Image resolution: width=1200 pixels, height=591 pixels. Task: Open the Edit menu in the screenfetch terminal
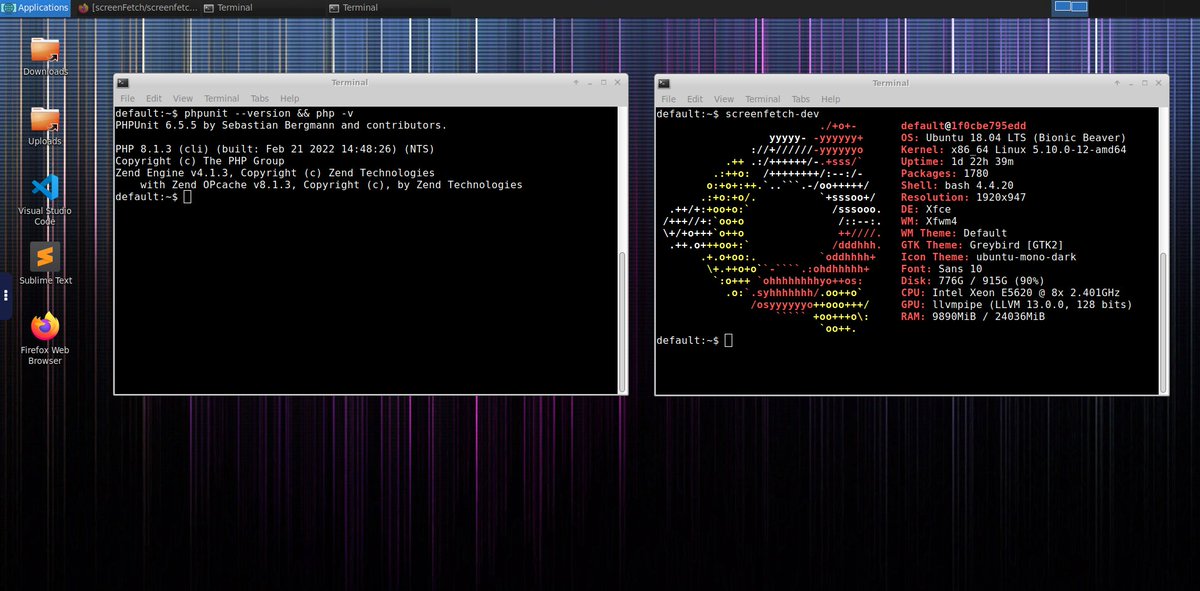tap(694, 99)
